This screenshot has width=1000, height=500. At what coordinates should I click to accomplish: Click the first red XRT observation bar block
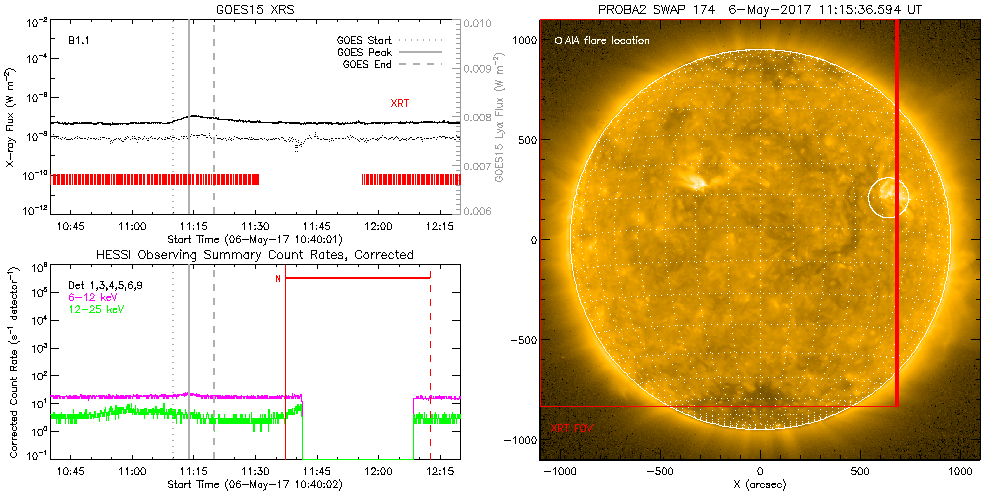[155, 179]
